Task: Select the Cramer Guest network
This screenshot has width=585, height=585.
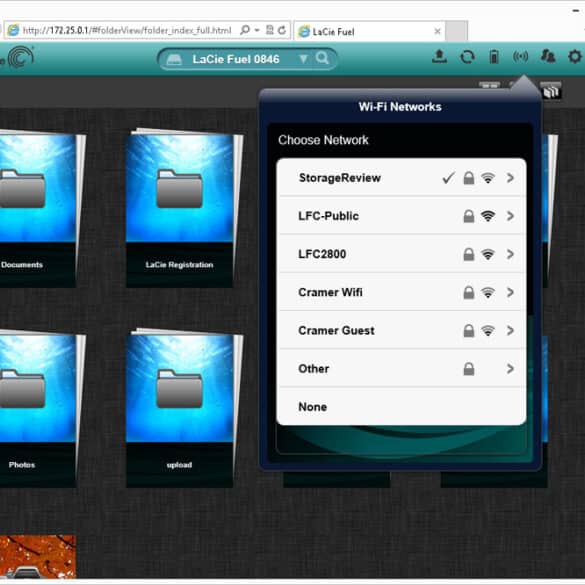Action: coord(401,331)
